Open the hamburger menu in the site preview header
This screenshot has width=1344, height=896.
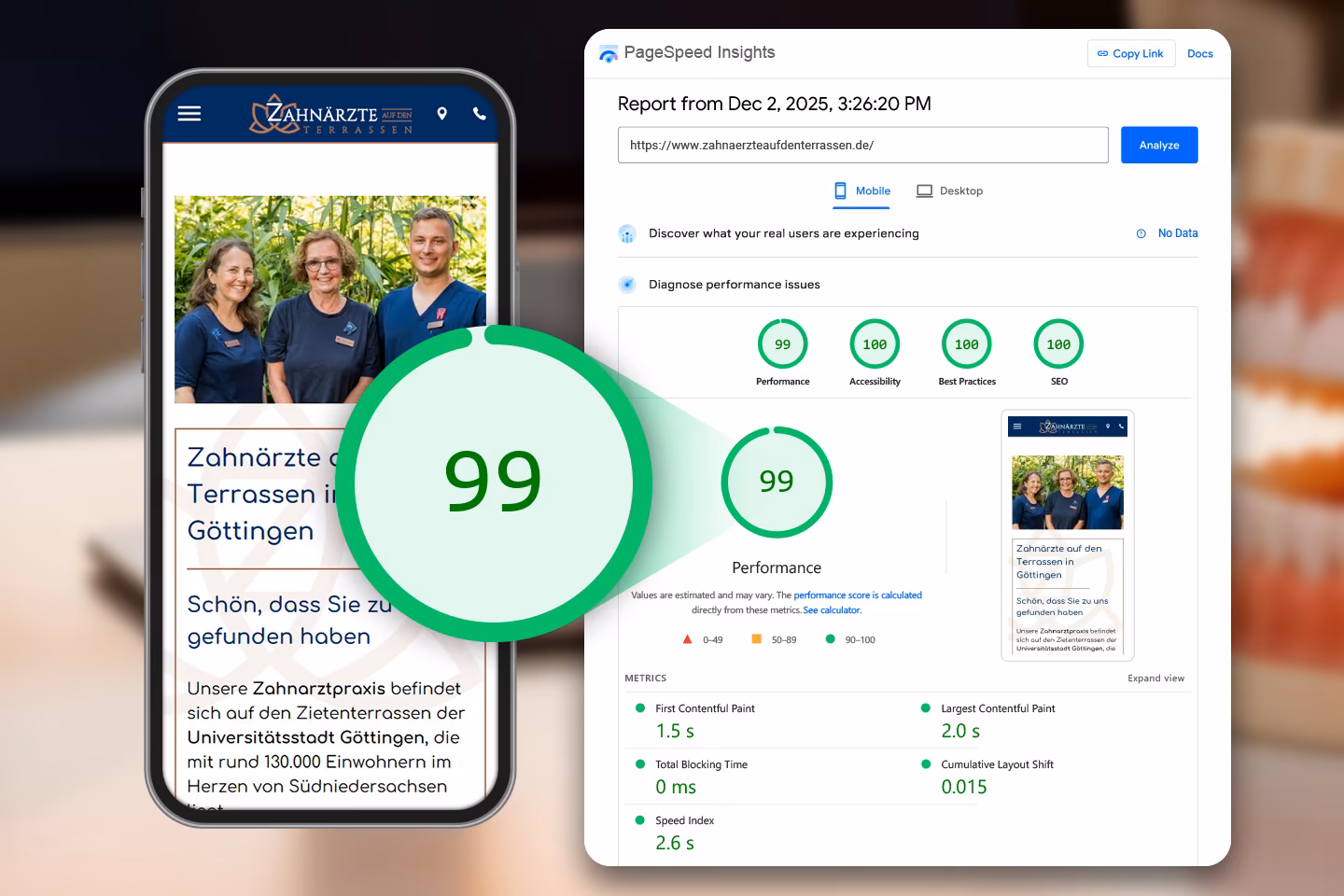tap(189, 113)
